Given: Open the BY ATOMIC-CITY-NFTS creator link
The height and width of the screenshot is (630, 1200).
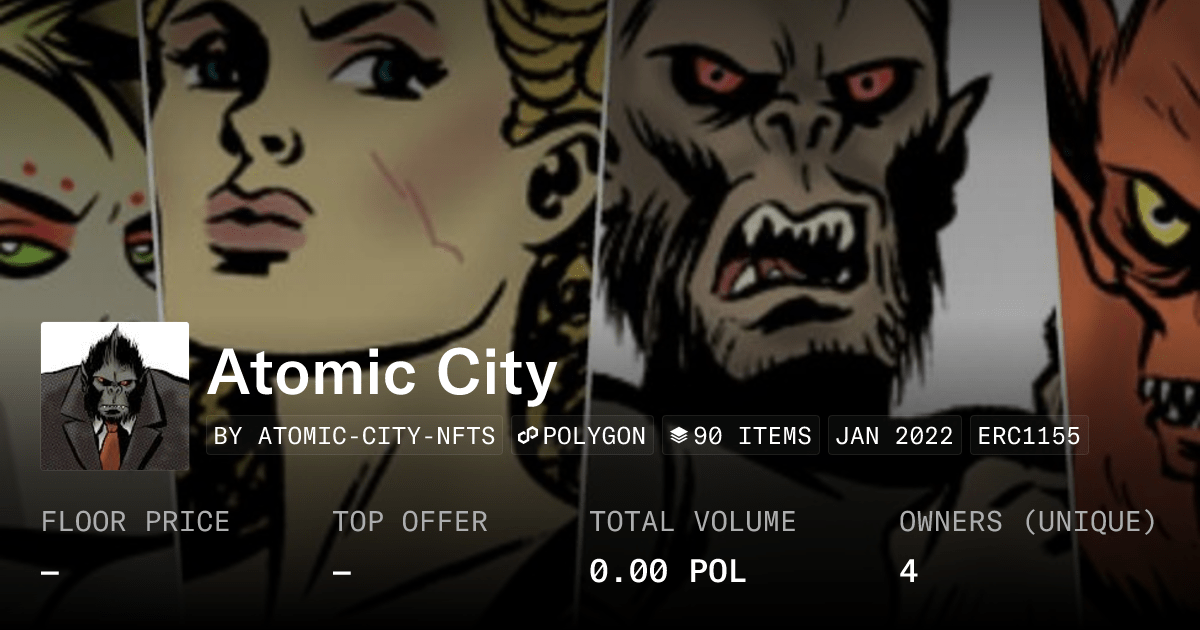Looking at the screenshot, I should pos(355,436).
